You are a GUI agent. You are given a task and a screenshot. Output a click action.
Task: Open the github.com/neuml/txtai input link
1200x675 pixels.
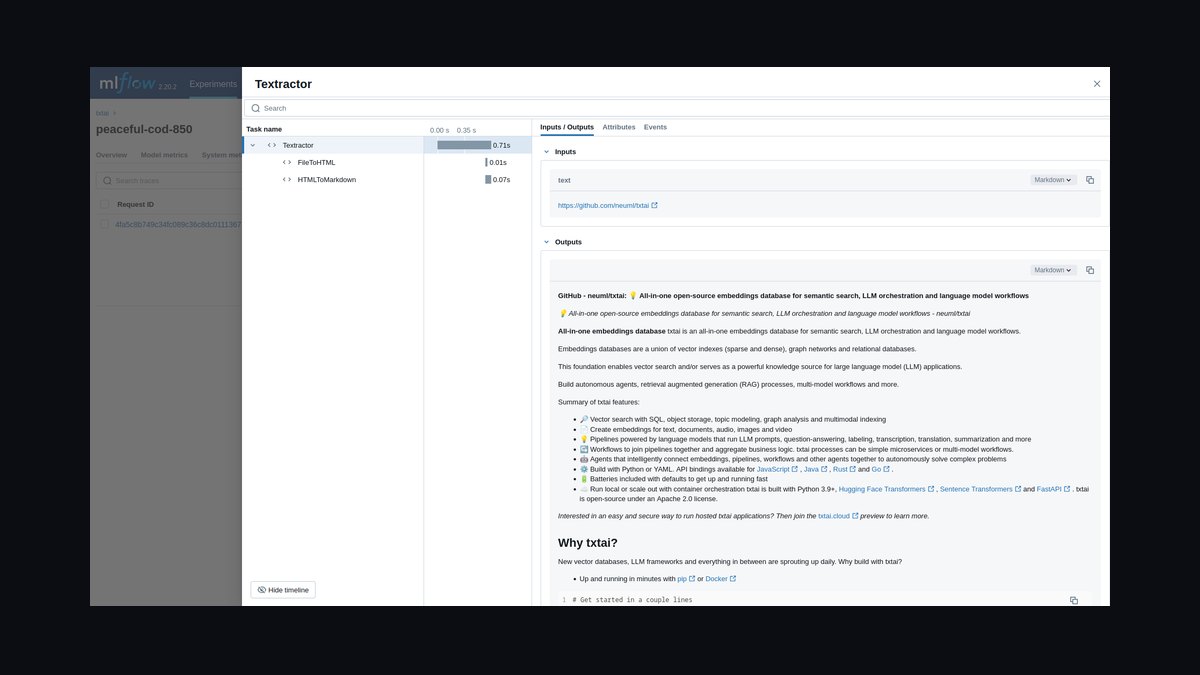point(607,205)
